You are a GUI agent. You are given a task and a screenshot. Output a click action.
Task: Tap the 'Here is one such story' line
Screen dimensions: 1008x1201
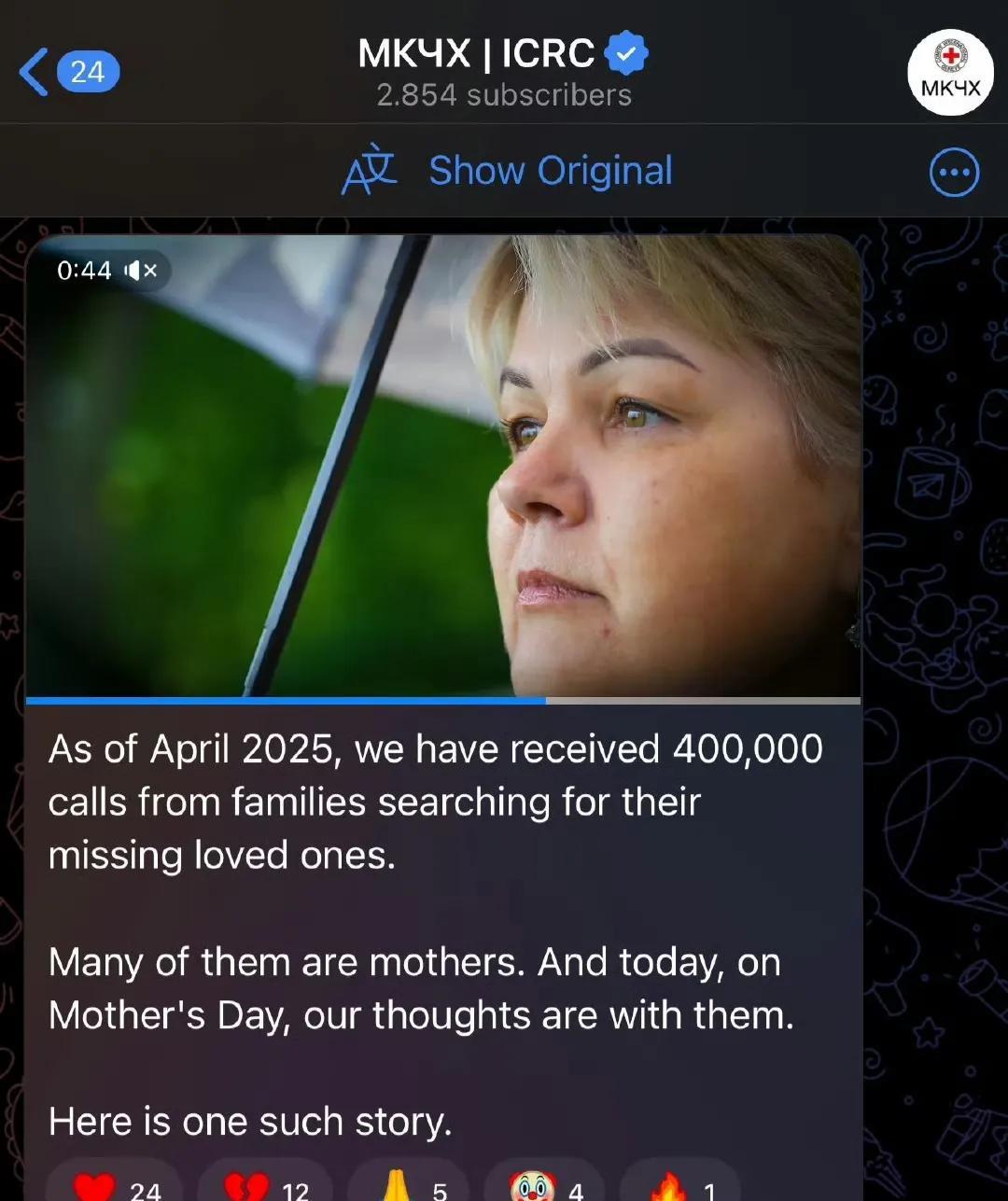coord(250,1122)
